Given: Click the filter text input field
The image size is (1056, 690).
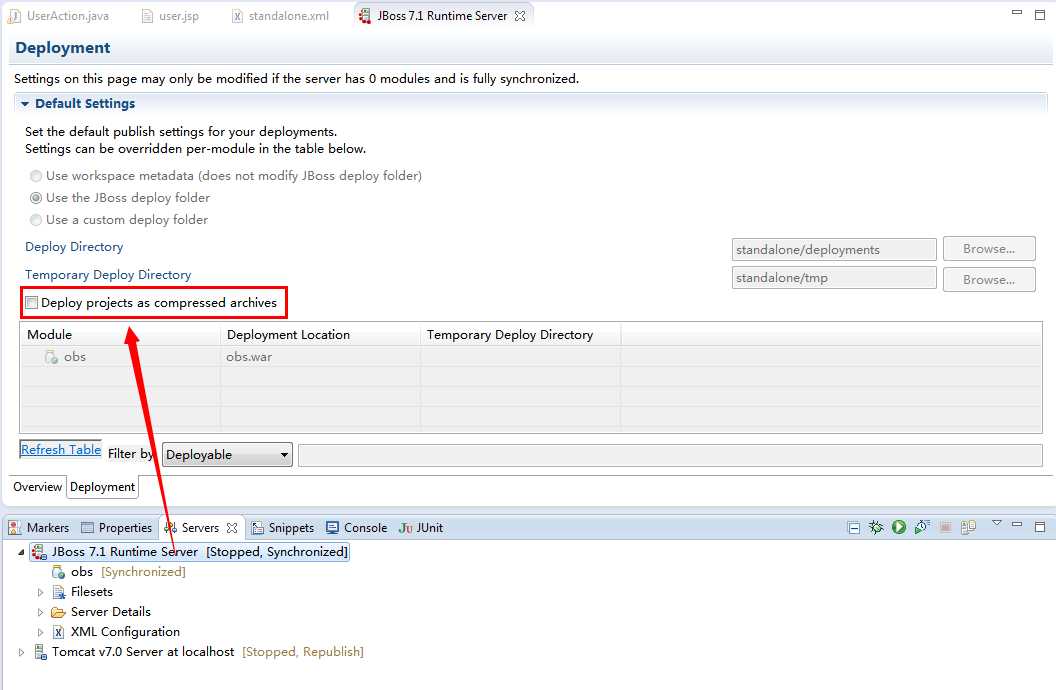Looking at the screenshot, I should click(x=670, y=455).
